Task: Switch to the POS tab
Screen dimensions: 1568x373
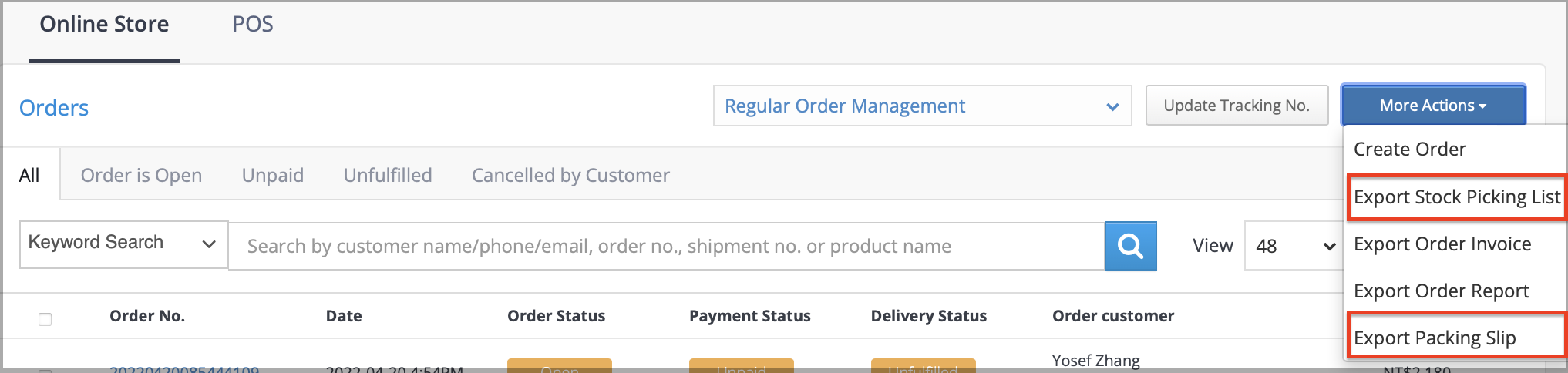Action: point(253,25)
